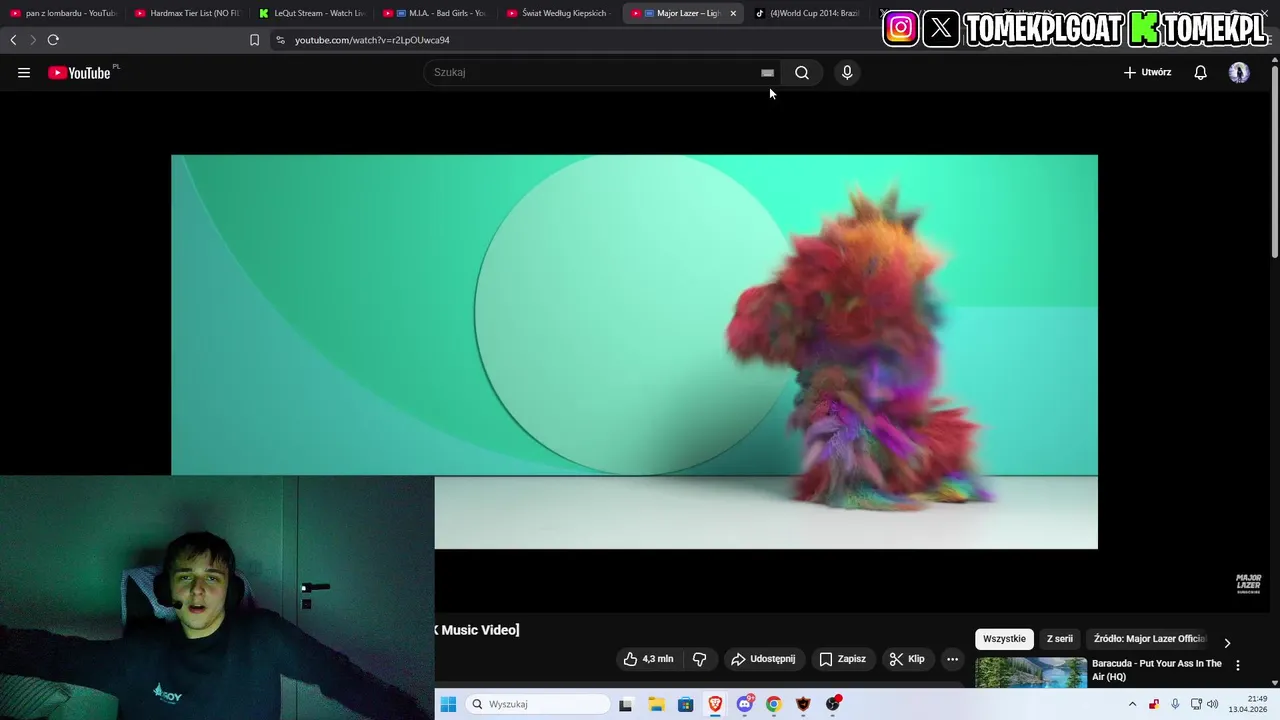Share the video via Udostępnij

pyautogui.click(x=763, y=659)
